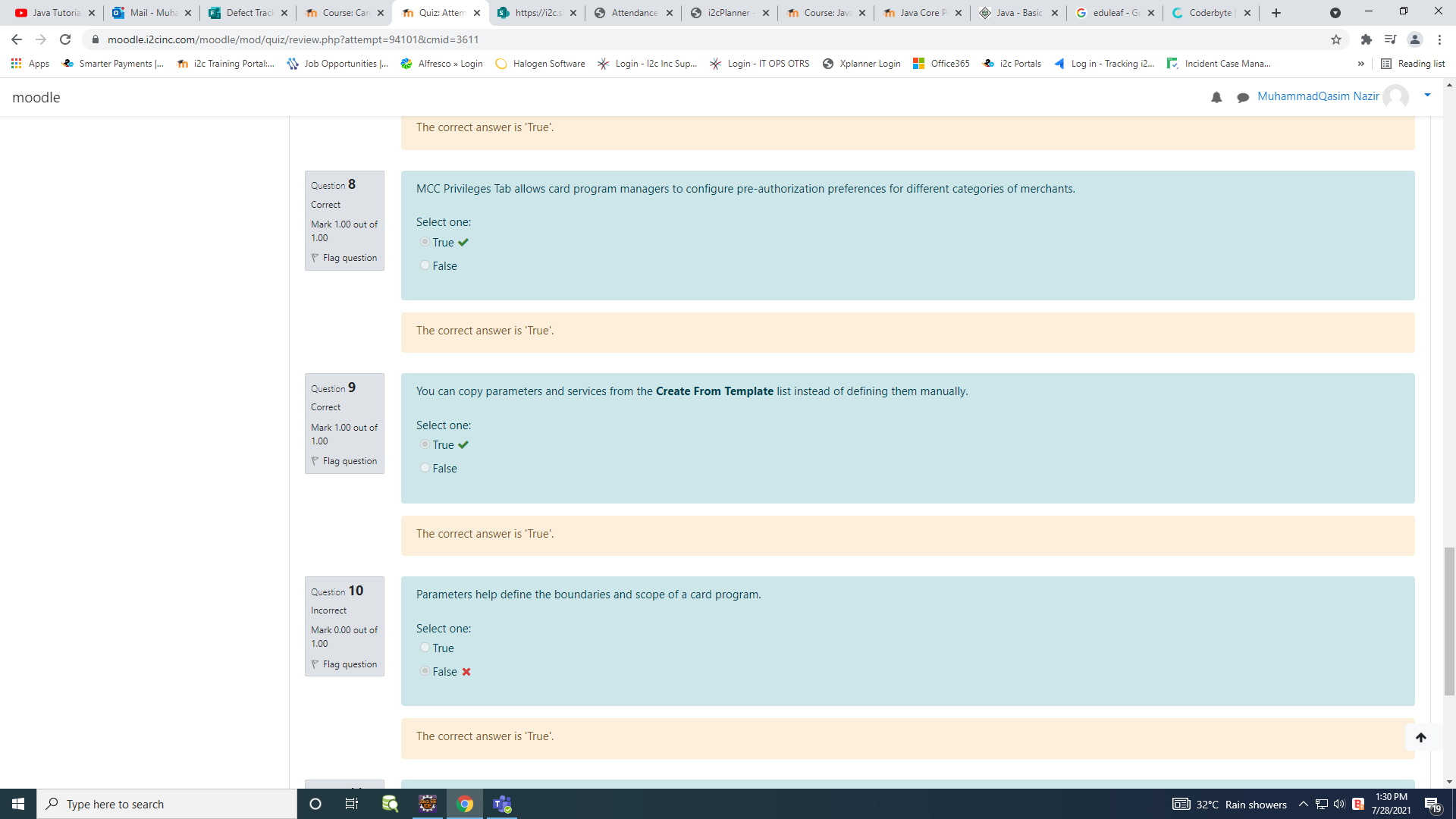This screenshot has width=1456, height=819.
Task: Open the i2c Training Portal bookmark
Action: point(225,64)
